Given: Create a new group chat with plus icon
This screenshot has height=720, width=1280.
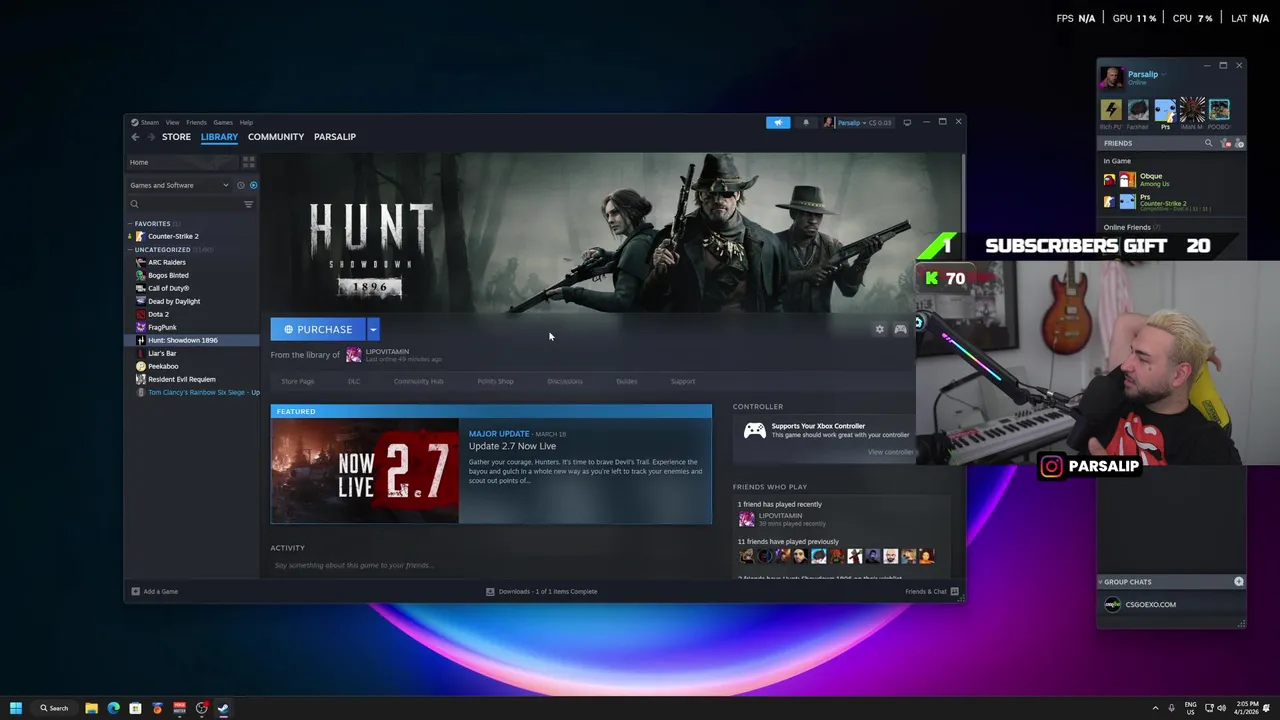Looking at the screenshot, I should (x=1239, y=581).
